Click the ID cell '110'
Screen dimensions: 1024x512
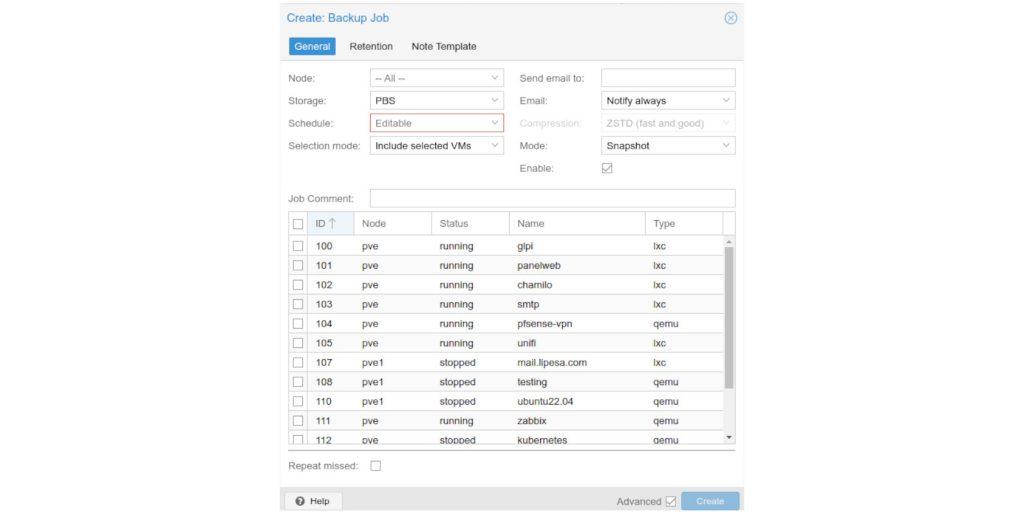(324, 401)
